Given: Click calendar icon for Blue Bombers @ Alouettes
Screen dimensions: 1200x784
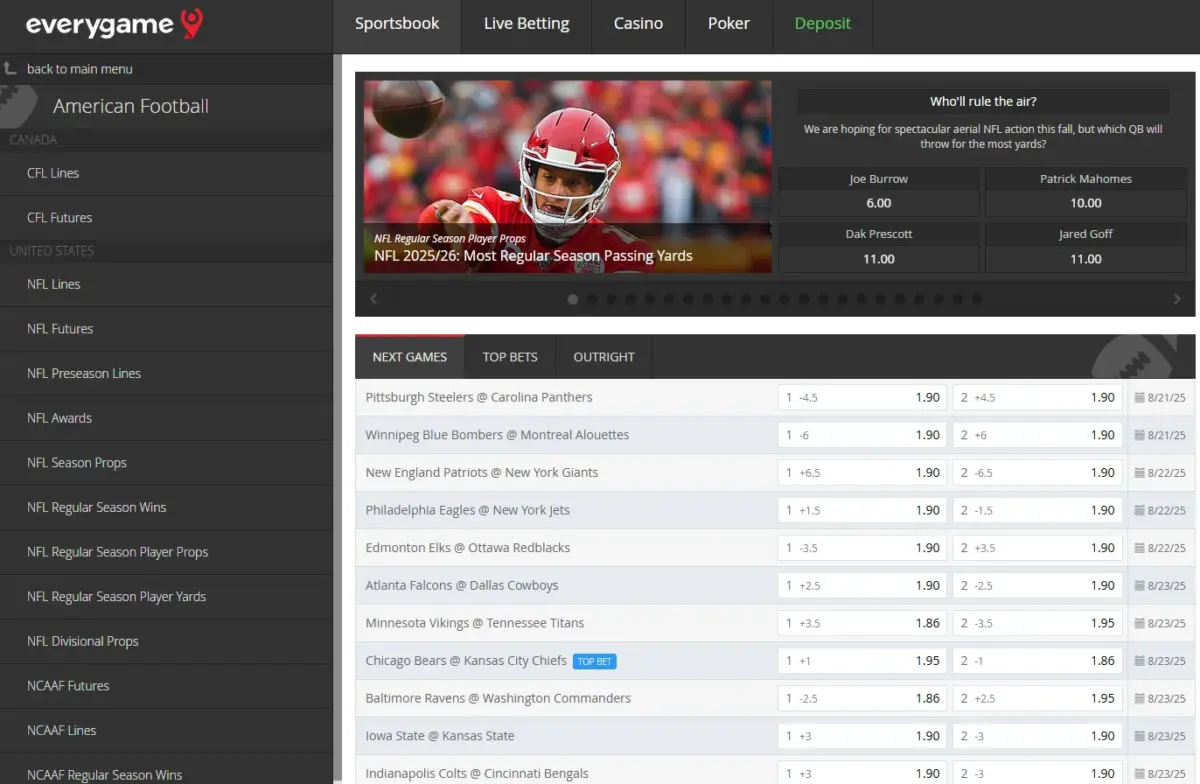Looking at the screenshot, I should pyautogui.click(x=1139, y=435).
